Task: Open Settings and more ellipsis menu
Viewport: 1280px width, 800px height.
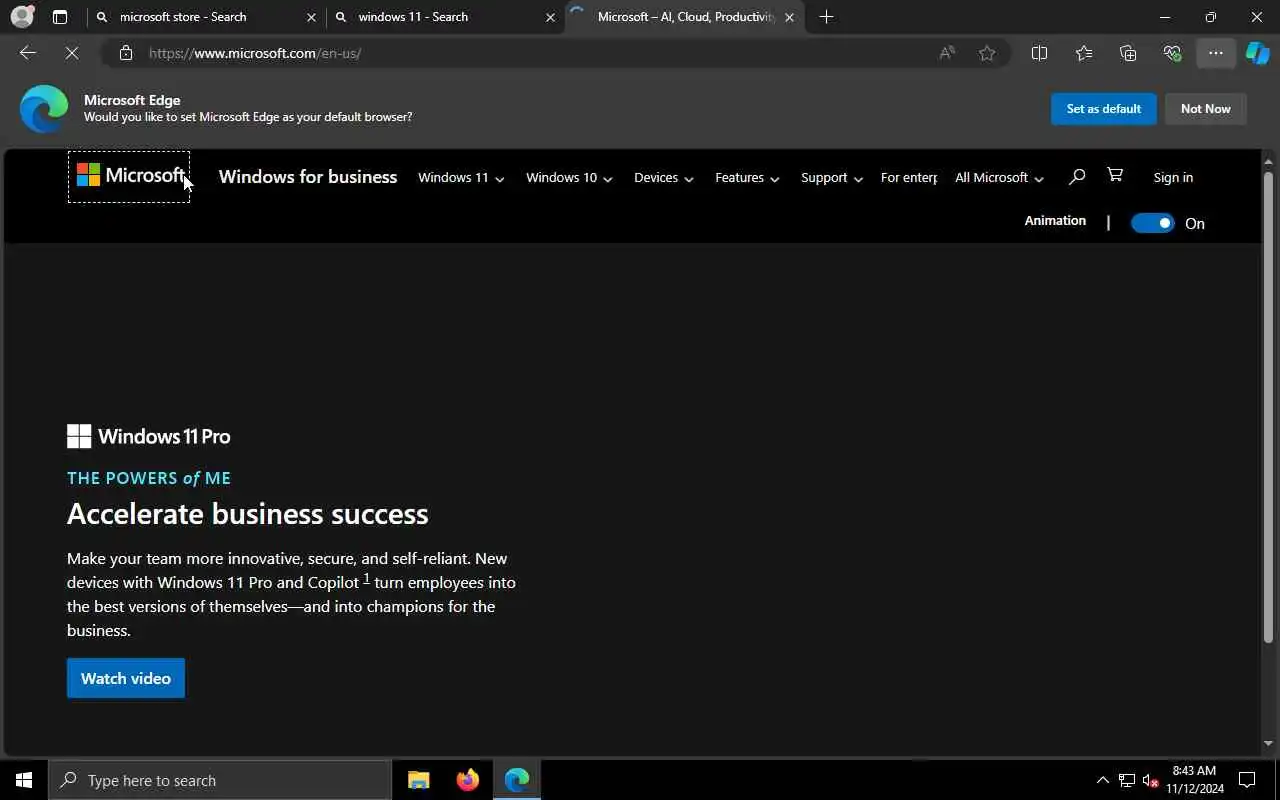Action: pyautogui.click(x=1216, y=53)
